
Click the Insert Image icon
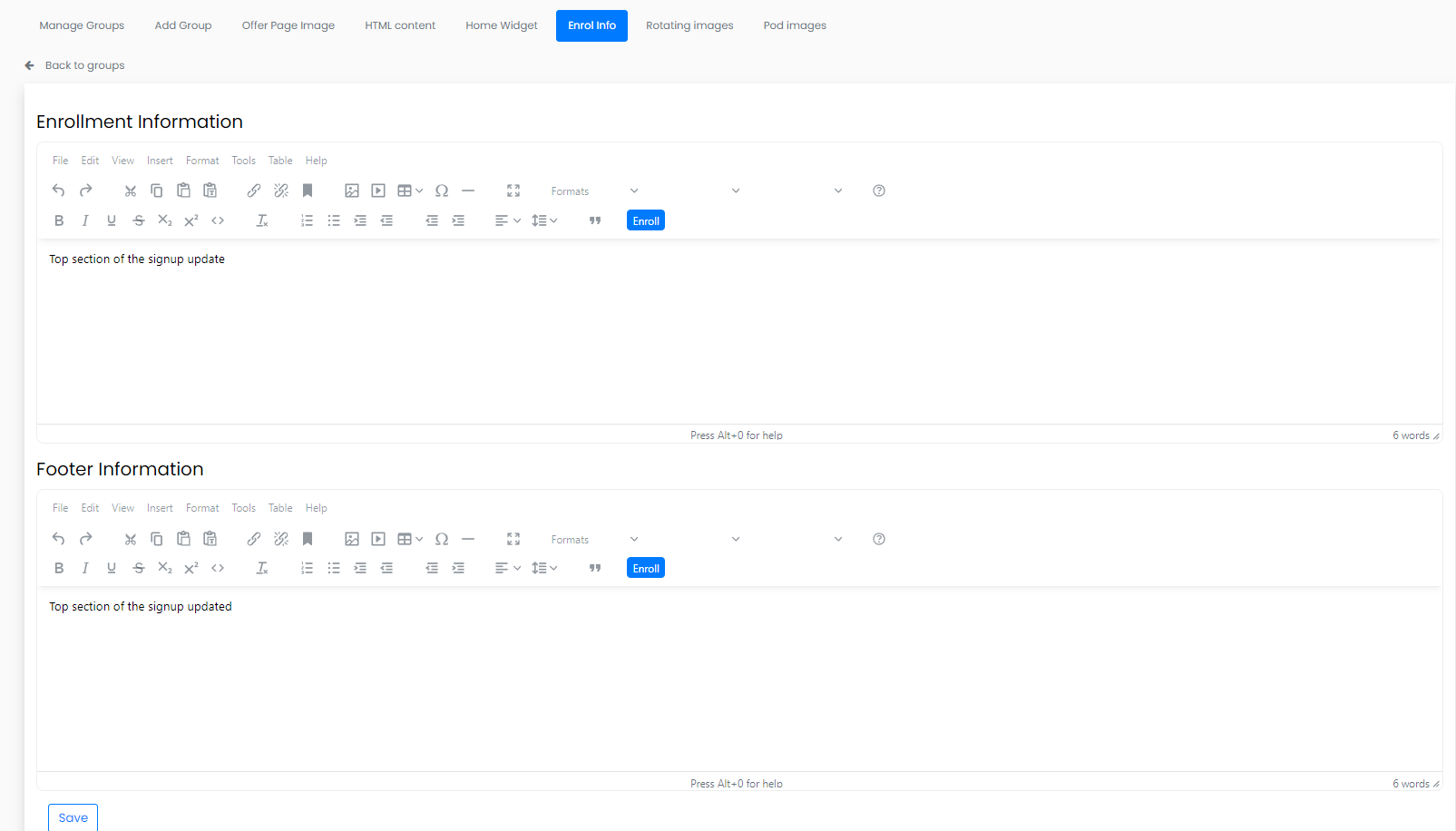pyautogui.click(x=352, y=191)
